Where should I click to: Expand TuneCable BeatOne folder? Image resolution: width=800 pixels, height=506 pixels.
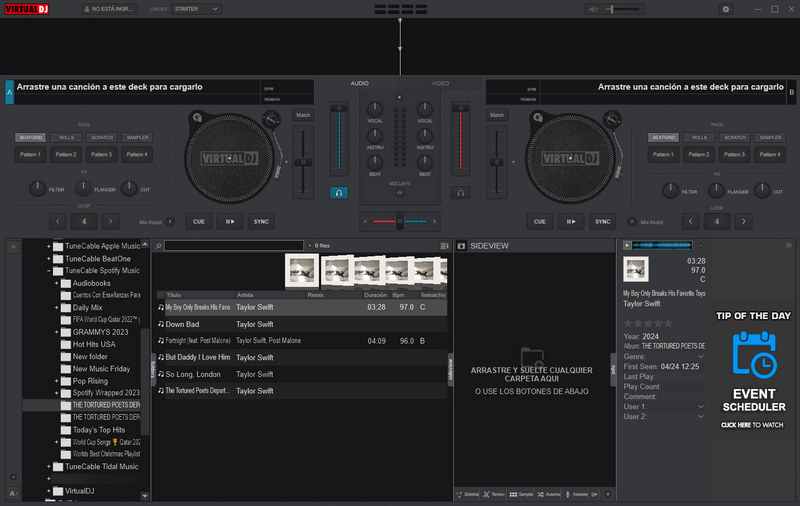click(x=49, y=259)
